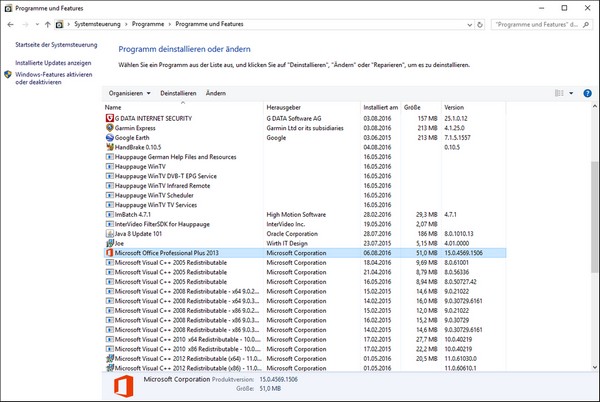Click the refresh icon next to address bar
The width and height of the screenshot is (600, 402).
click(x=480, y=24)
